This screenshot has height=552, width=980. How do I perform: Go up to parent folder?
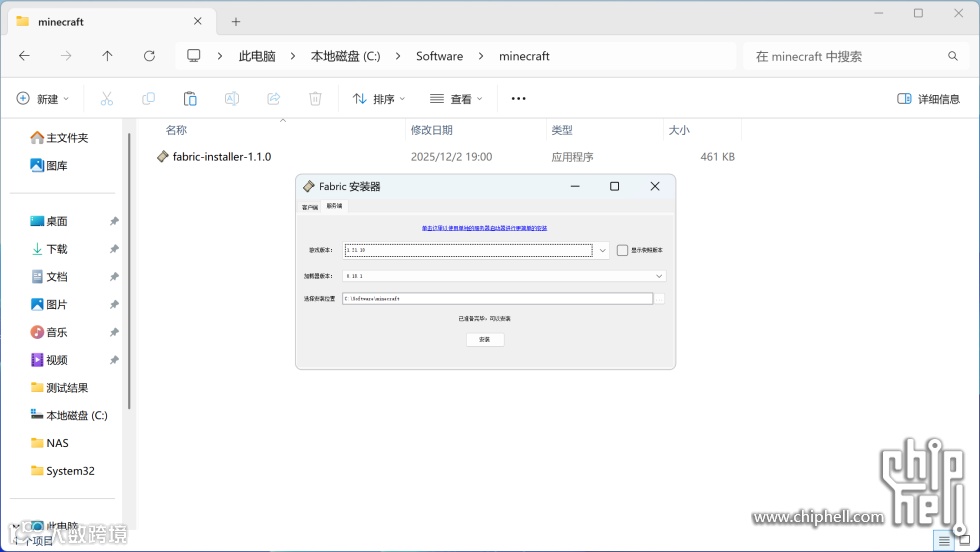(x=108, y=56)
